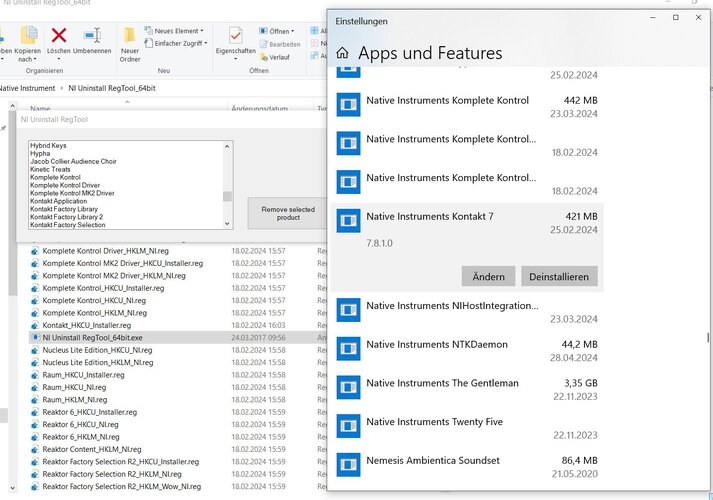Select Komplete Kontrol_HKLM_NI.reg file
713x500 pixels.
[x=95, y=313]
